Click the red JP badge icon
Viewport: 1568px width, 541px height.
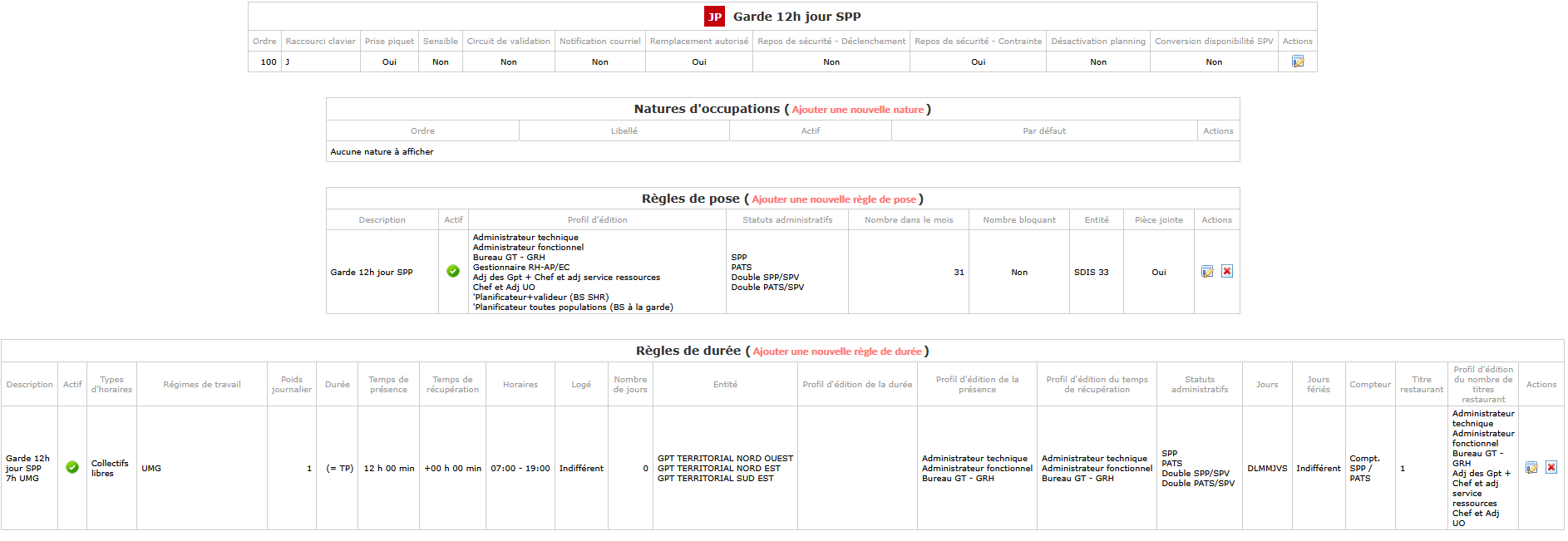[x=714, y=17]
